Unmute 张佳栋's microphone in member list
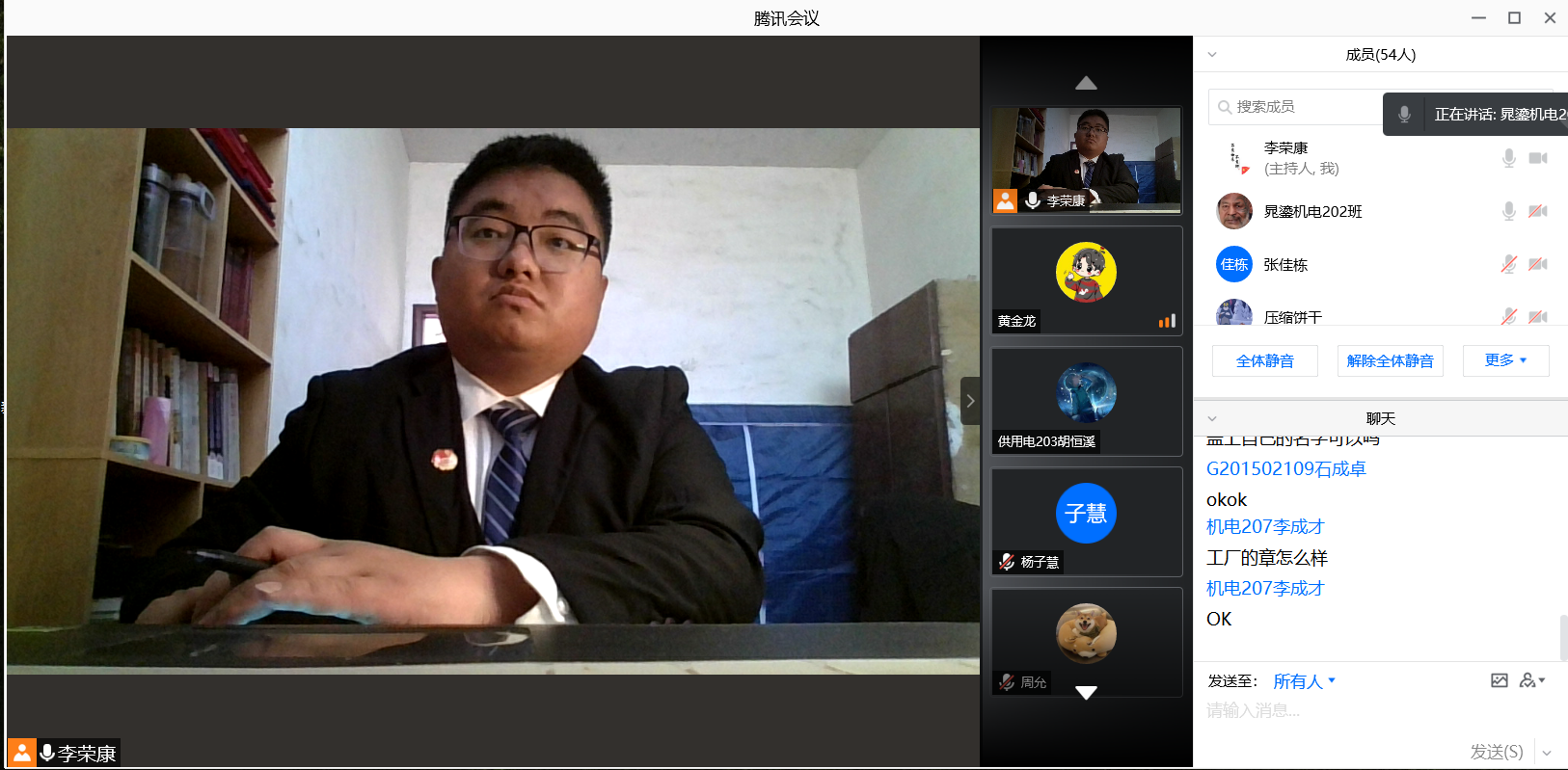This screenshot has width=1568, height=770. (1508, 264)
